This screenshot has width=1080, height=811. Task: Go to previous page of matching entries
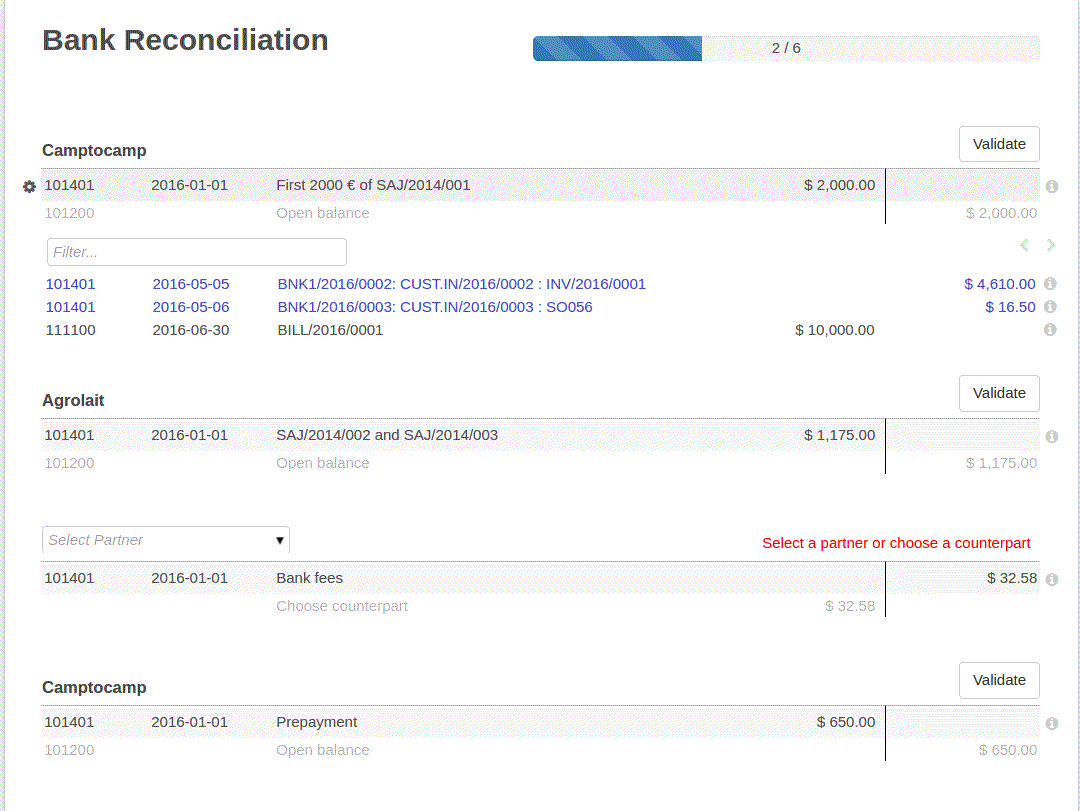click(x=1024, y=245)
